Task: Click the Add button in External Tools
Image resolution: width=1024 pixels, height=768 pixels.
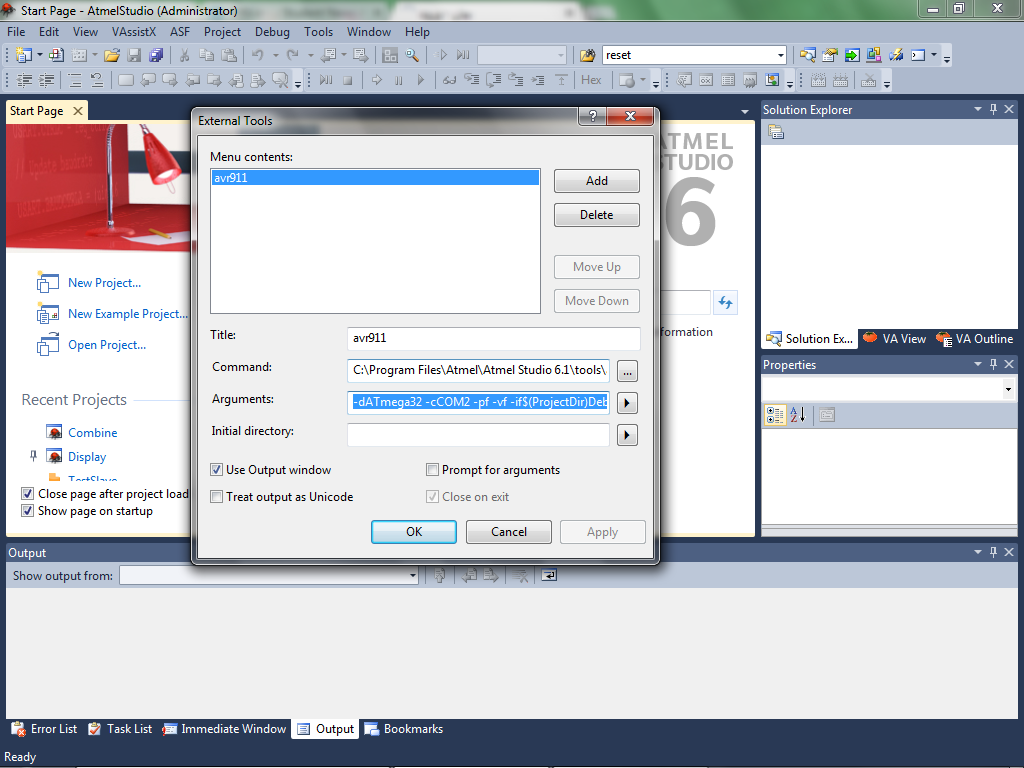Action: point(596,181)
